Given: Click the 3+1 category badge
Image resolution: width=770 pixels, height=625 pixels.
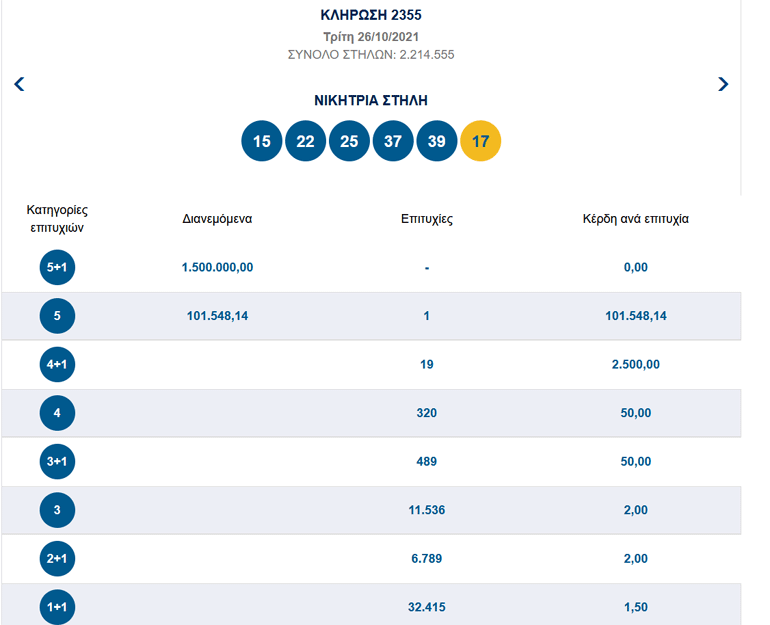Looking at the screenshot, I should click(57, 462).
